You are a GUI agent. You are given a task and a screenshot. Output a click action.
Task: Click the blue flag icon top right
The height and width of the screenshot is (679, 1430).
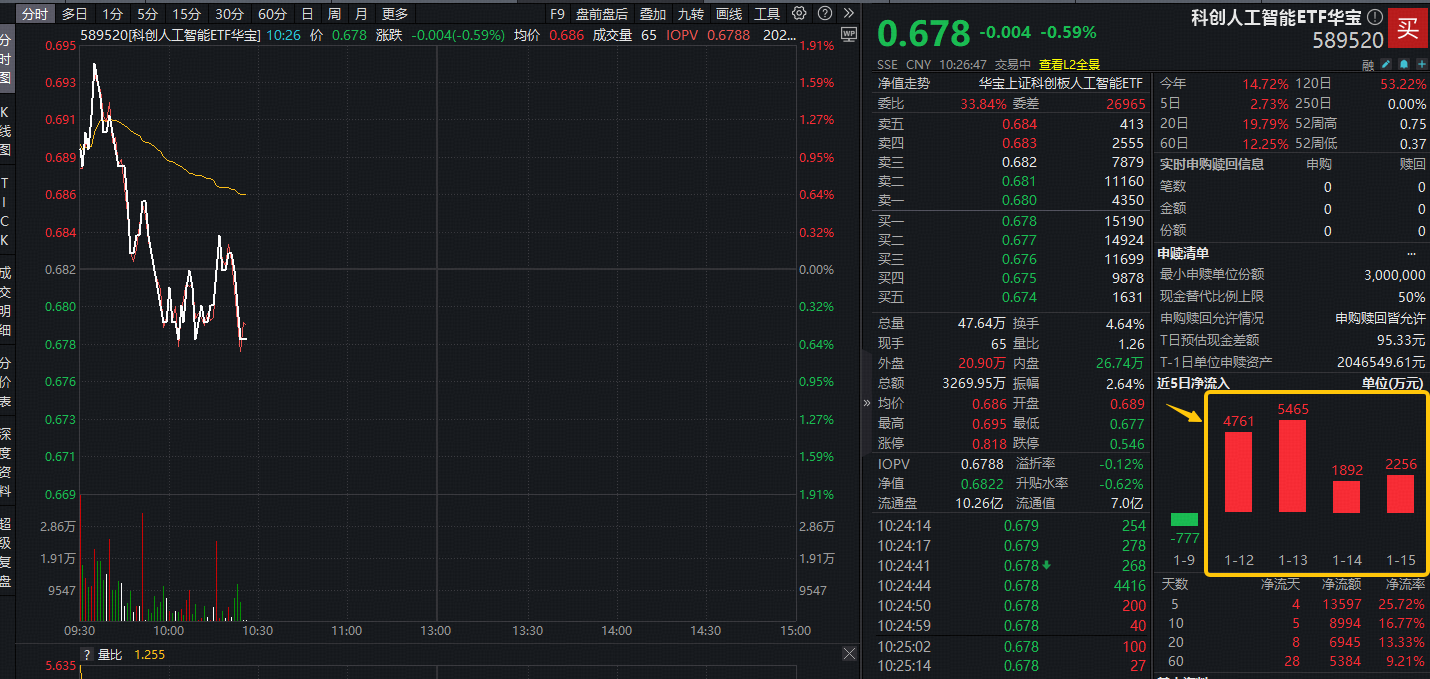[1404, 63]
